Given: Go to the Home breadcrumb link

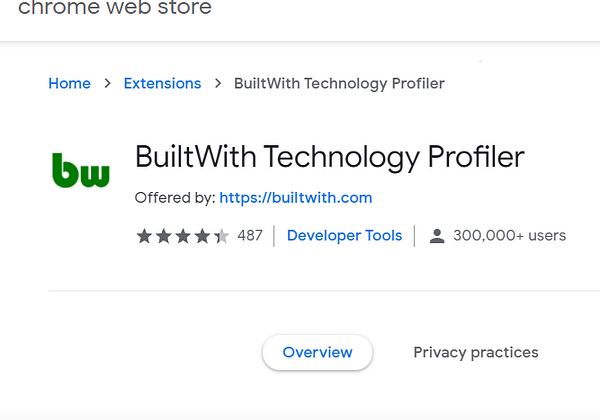Looking at the screenshot, I should coord(69,84).
